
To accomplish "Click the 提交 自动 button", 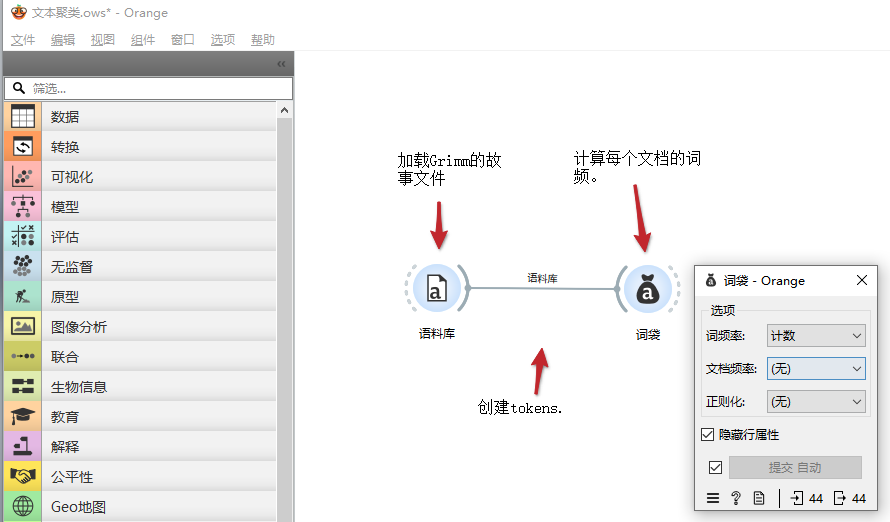I will click(x=795, y=468).
